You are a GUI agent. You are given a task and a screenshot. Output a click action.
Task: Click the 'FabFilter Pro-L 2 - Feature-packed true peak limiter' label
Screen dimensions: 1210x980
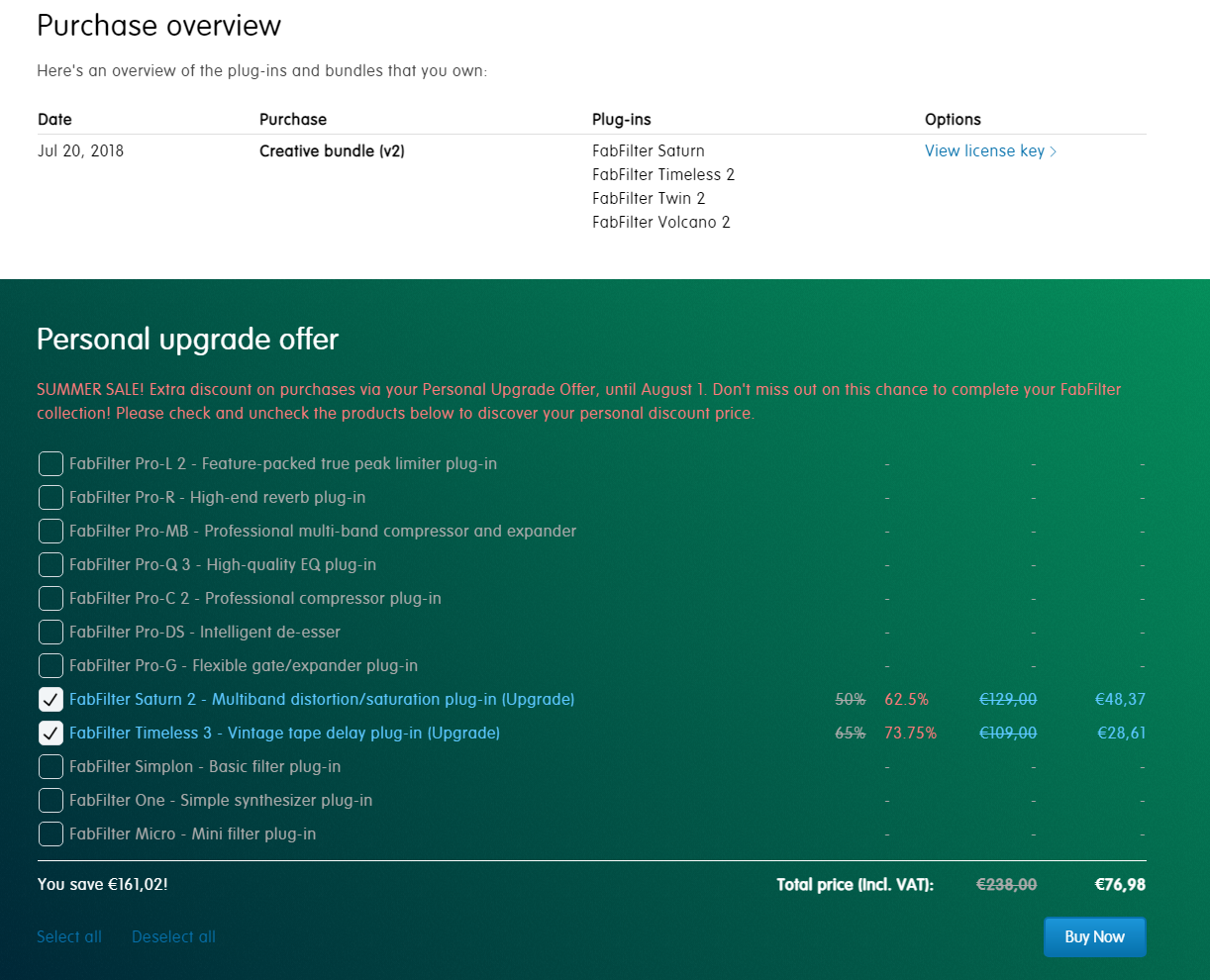click(x=283, y=463)
